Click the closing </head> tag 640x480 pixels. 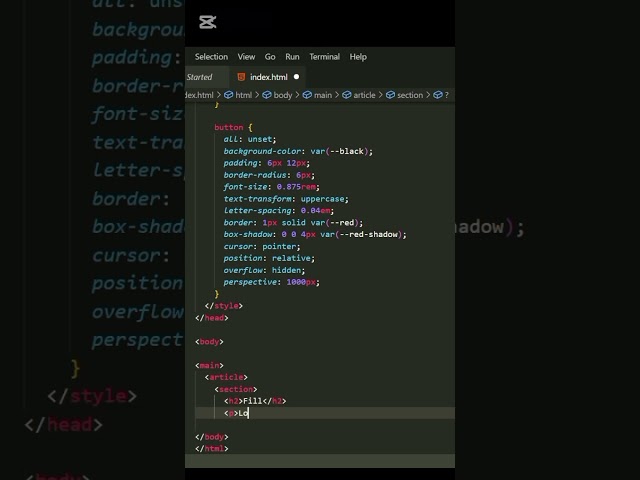pyautogui.click(x=211, y=318)
